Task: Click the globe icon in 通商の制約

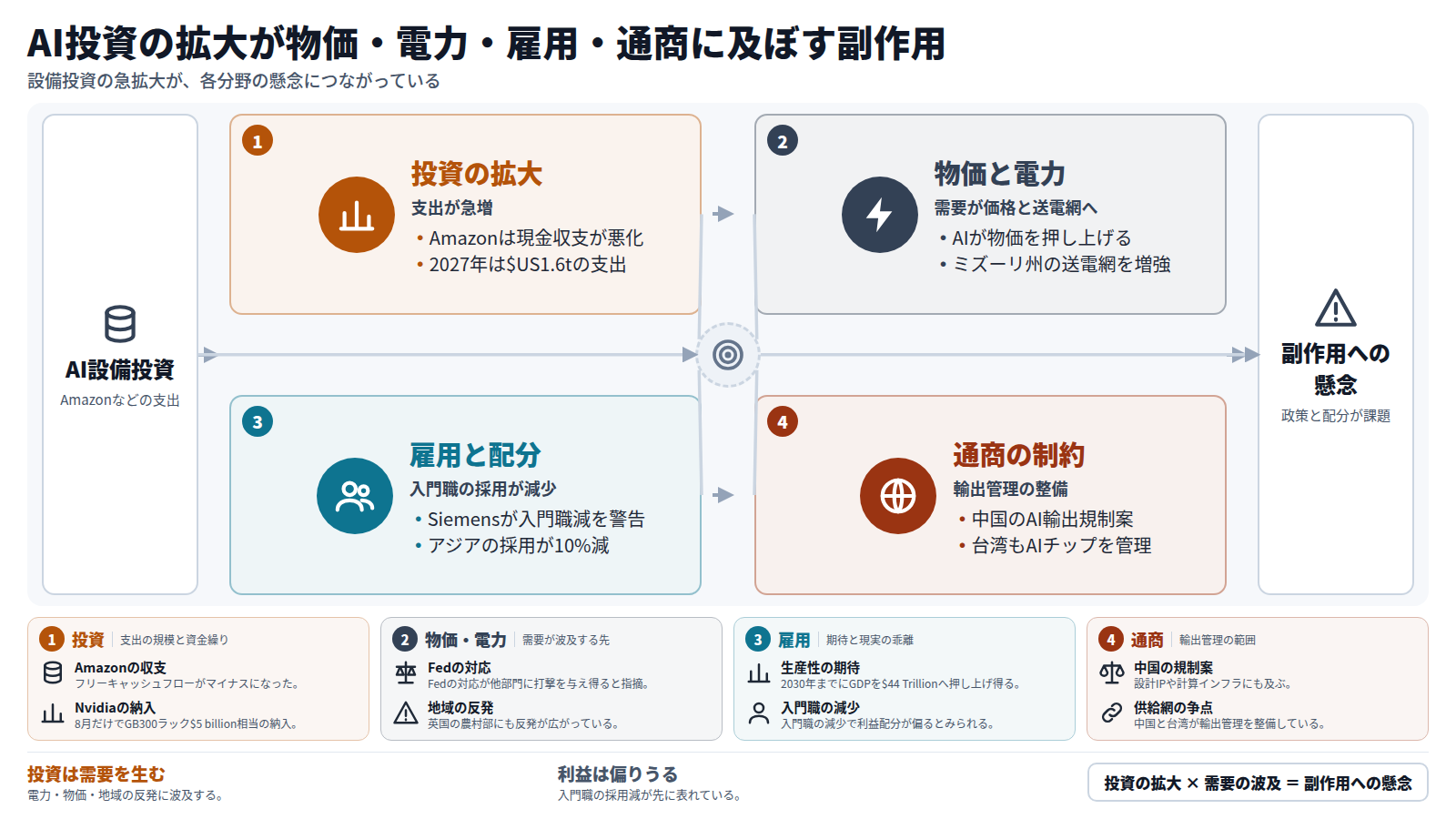Action: (x=898, y=496)
